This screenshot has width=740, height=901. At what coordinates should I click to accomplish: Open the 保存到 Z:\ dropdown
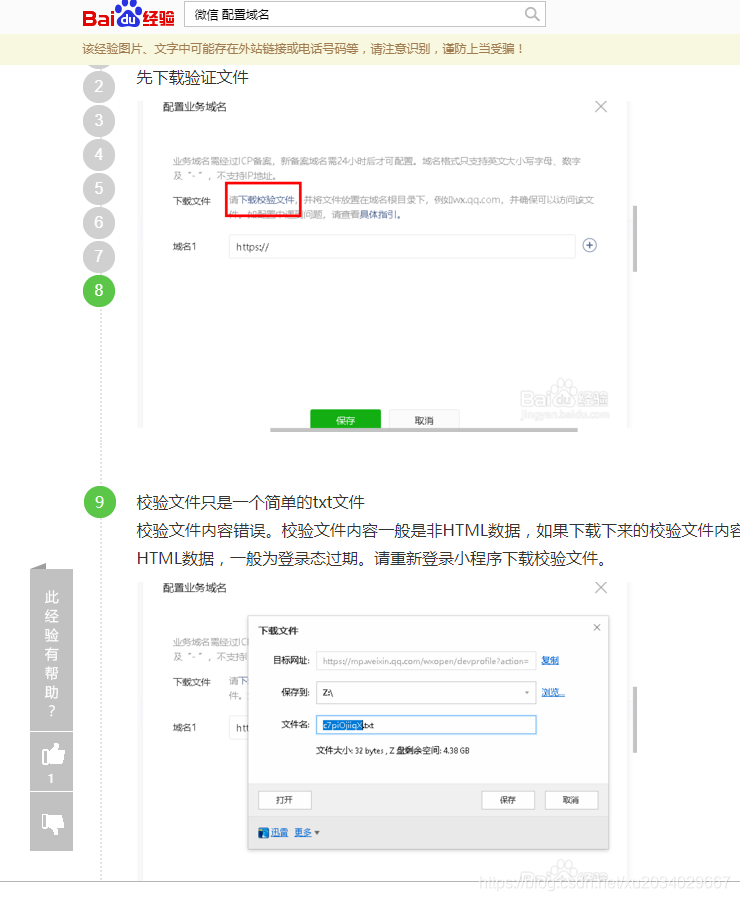coord(426,692)
